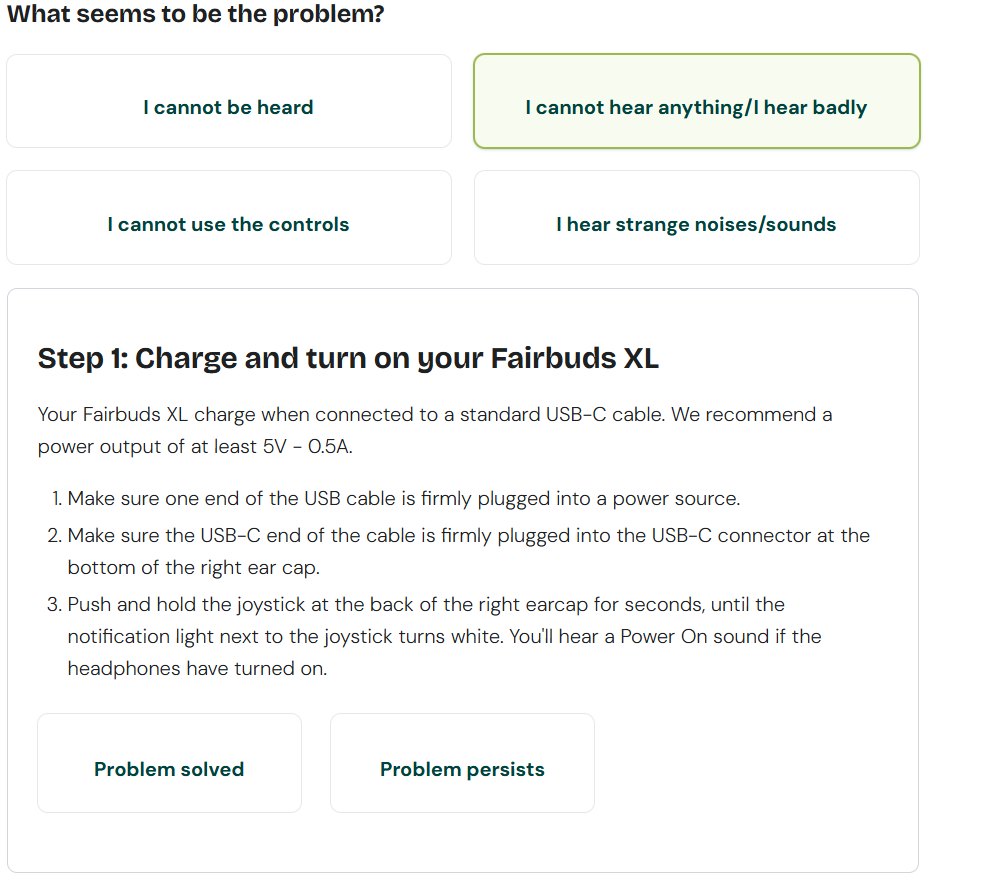Click the "Problem persists" button
1002x876 pixels.
(462, 770)
